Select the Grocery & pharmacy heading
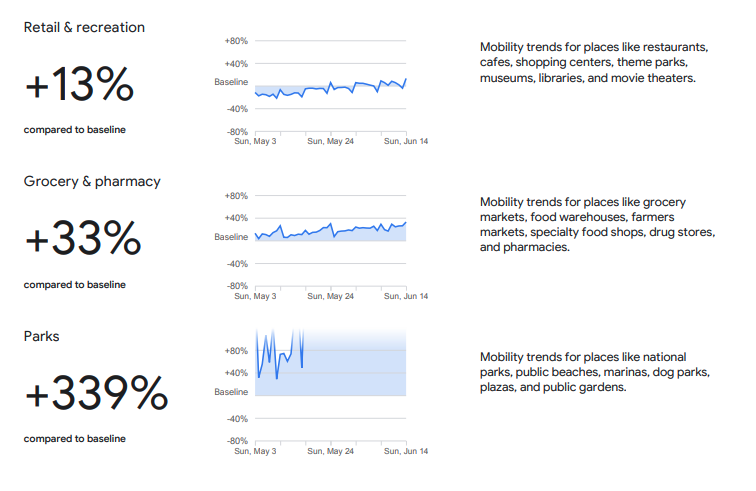The height and width of the screenshot is (491, 756). point(92,181)
